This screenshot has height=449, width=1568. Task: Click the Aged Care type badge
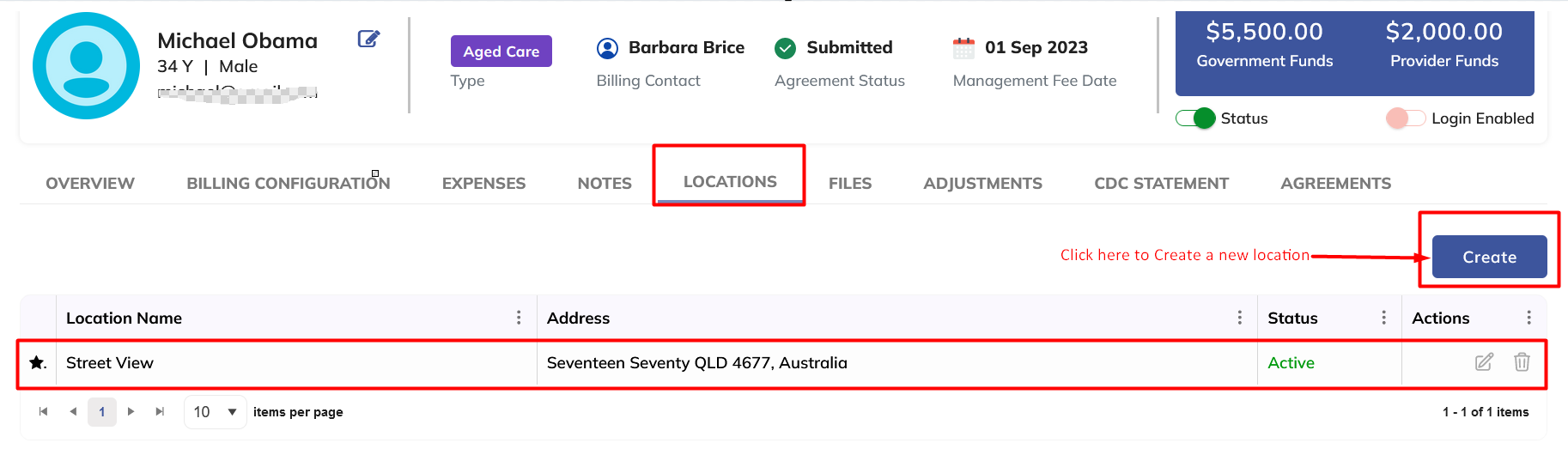pyautogui.click(x=501, y=52)
